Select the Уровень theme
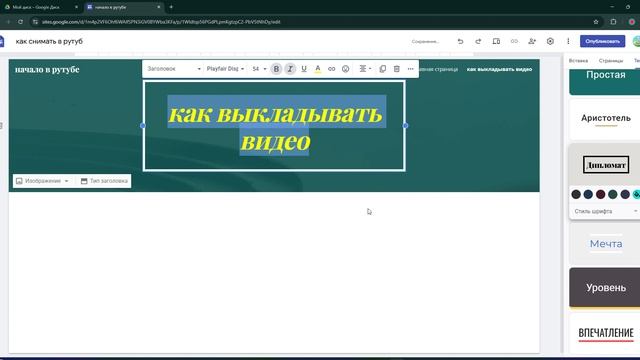Screen dimensions: 640x360 coord(605,288)
